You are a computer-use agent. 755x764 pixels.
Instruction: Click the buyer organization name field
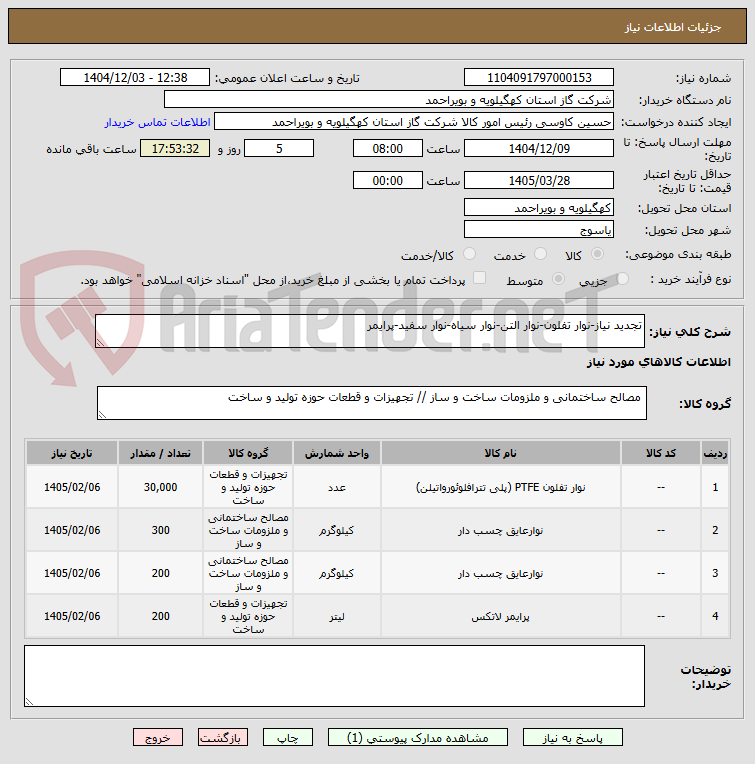click(389, 100)
